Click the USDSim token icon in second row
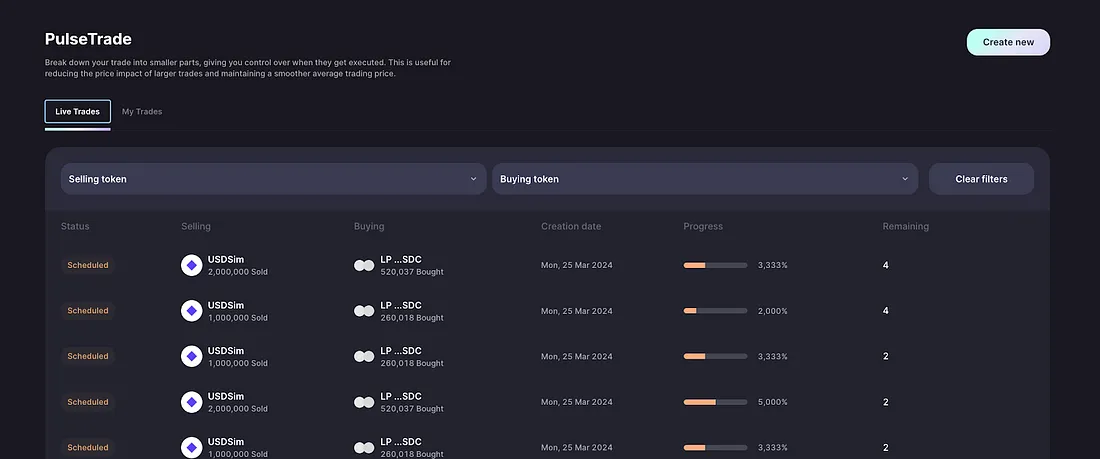Image resolution: width=1100 pixels, height=459 pixels. (192, 311)
